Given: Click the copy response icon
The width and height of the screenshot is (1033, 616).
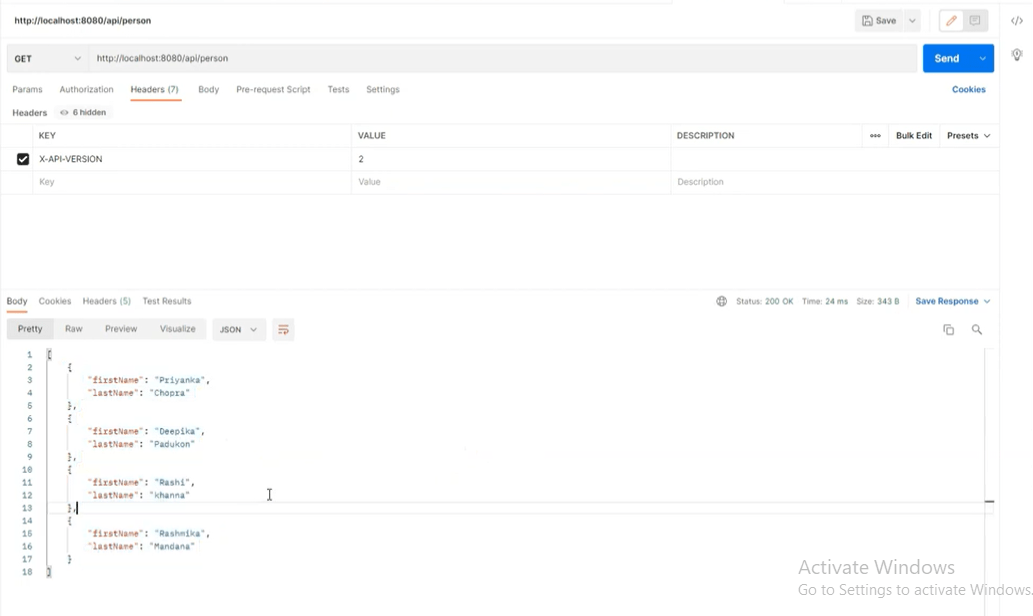Looking at the screenshot, I should click(x=949, y=329).
